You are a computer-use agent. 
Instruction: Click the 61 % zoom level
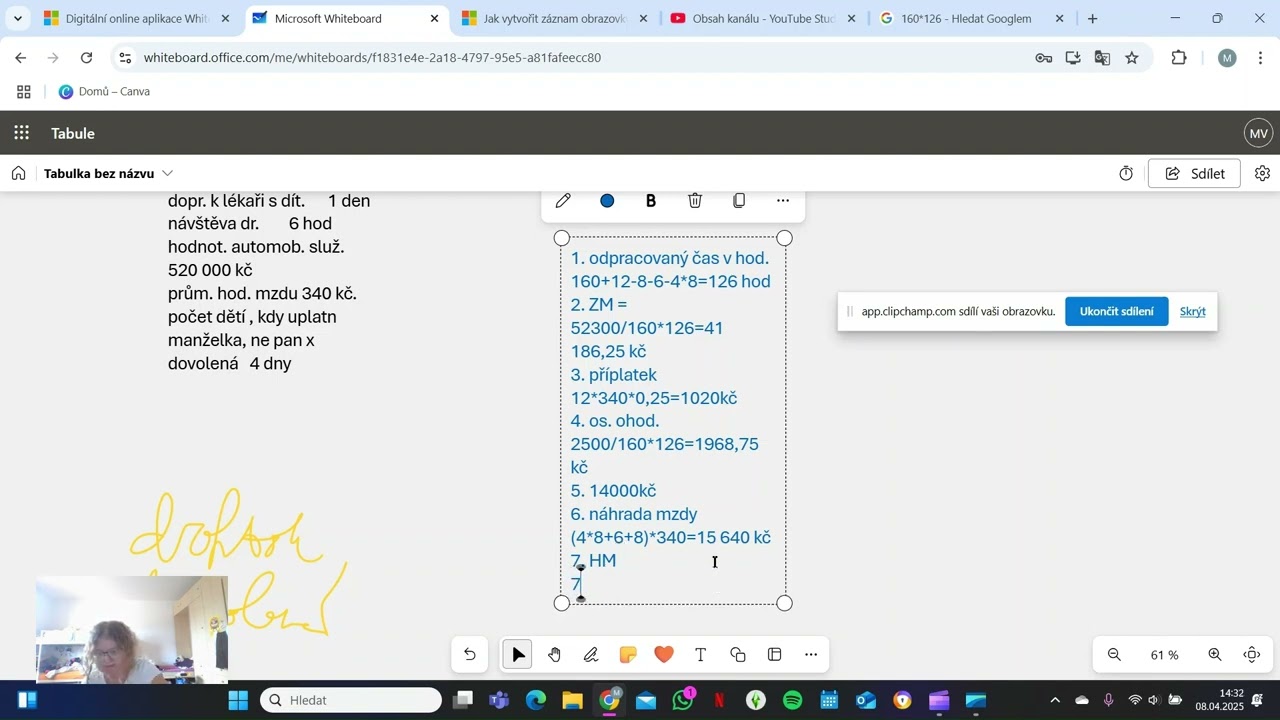click(1164, 655)
